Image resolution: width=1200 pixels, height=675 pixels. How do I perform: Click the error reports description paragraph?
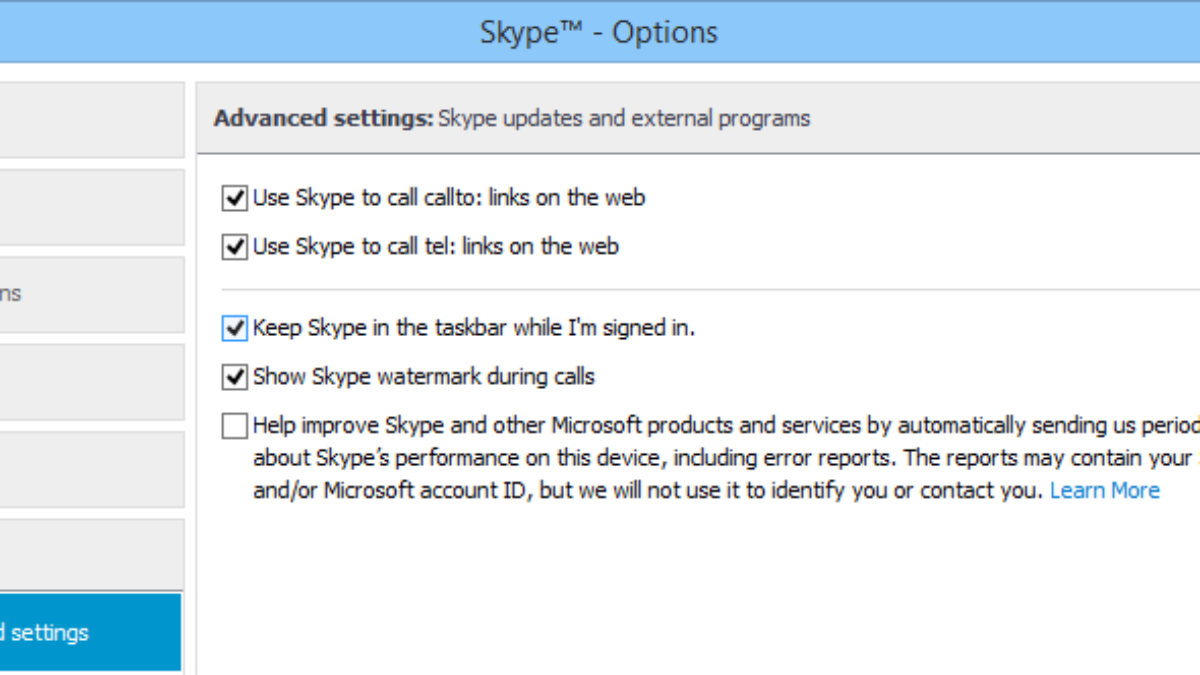tap(700, 458)
